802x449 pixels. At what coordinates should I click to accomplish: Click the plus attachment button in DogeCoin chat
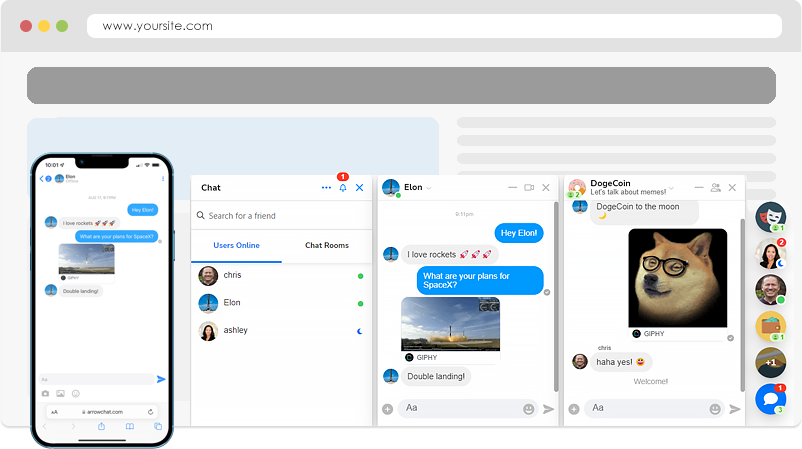pyautogui.click(x=574, y=409)
